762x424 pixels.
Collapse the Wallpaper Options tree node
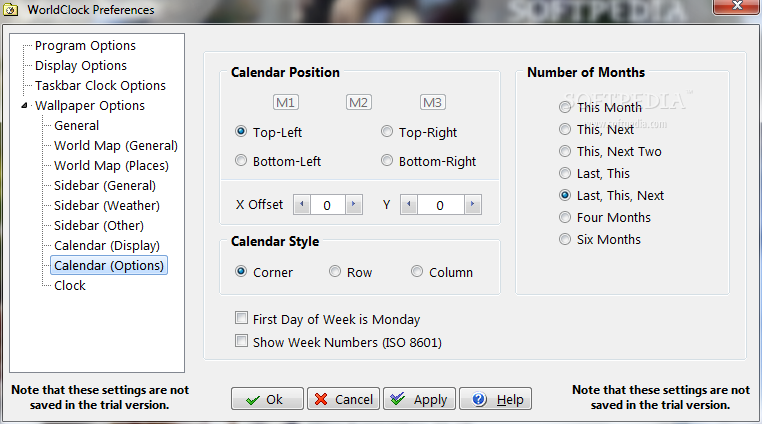coord(24,106)
